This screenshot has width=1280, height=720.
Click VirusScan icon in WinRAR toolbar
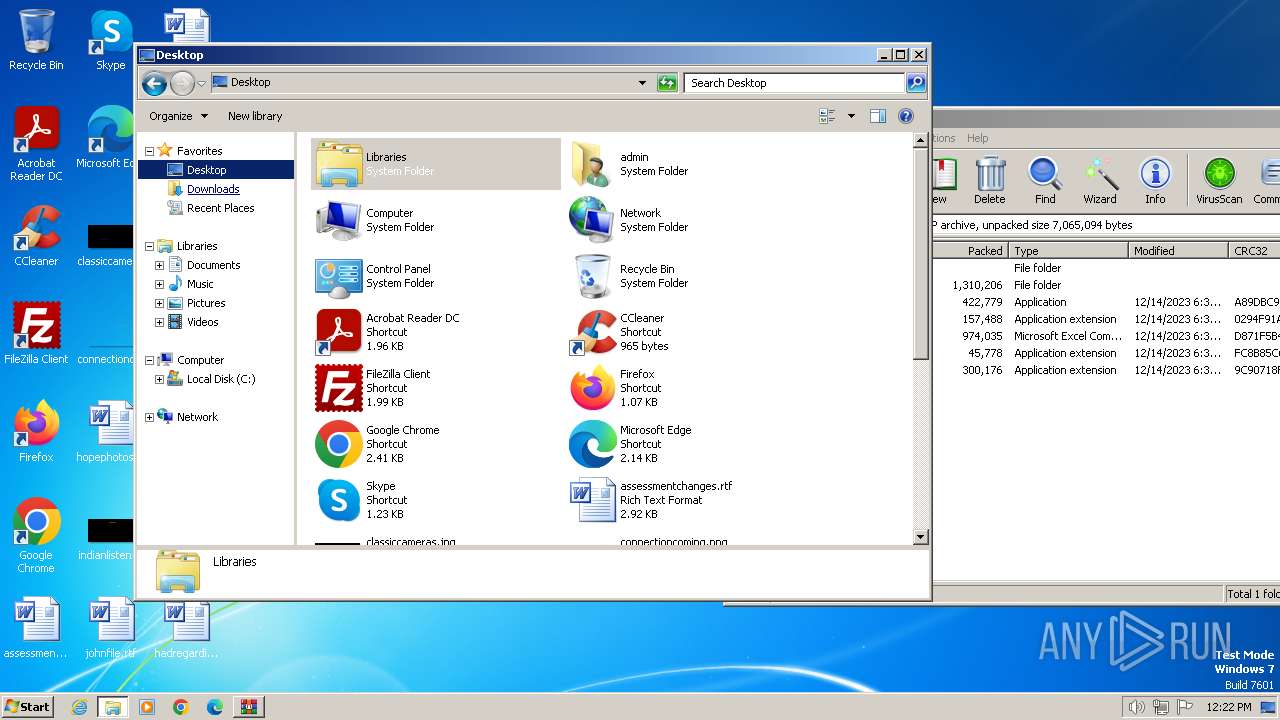(1219, 181)
